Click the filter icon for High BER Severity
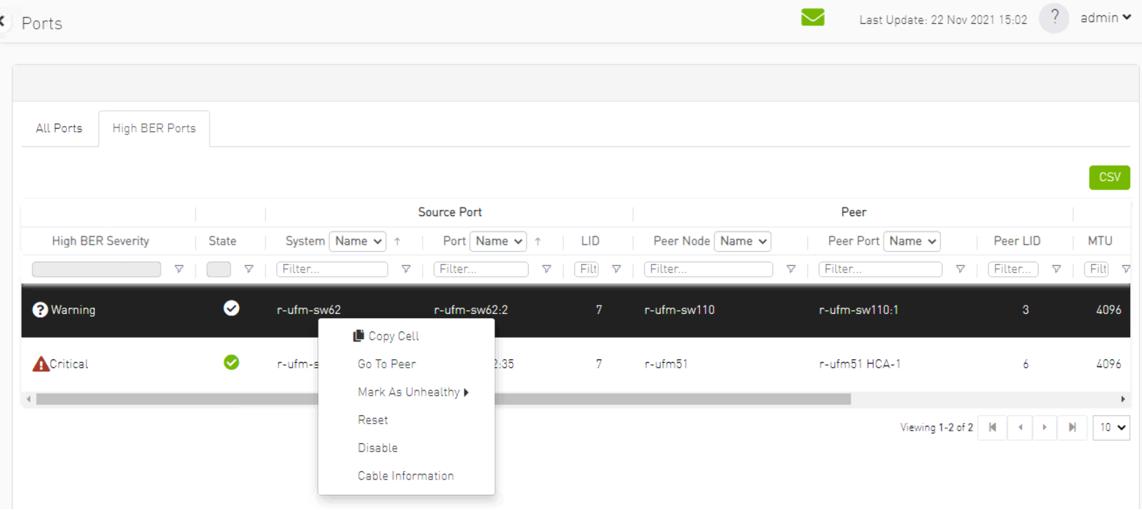This screenshot has height=510, width=1142. (179, 269)
